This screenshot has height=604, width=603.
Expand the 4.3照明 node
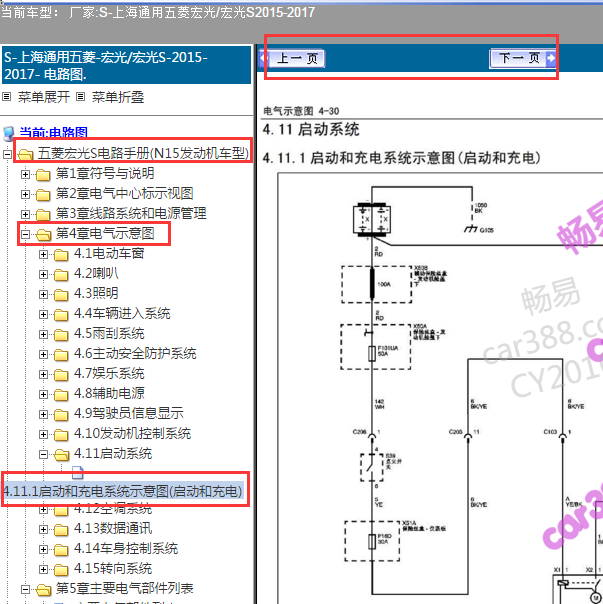point(44,295)
